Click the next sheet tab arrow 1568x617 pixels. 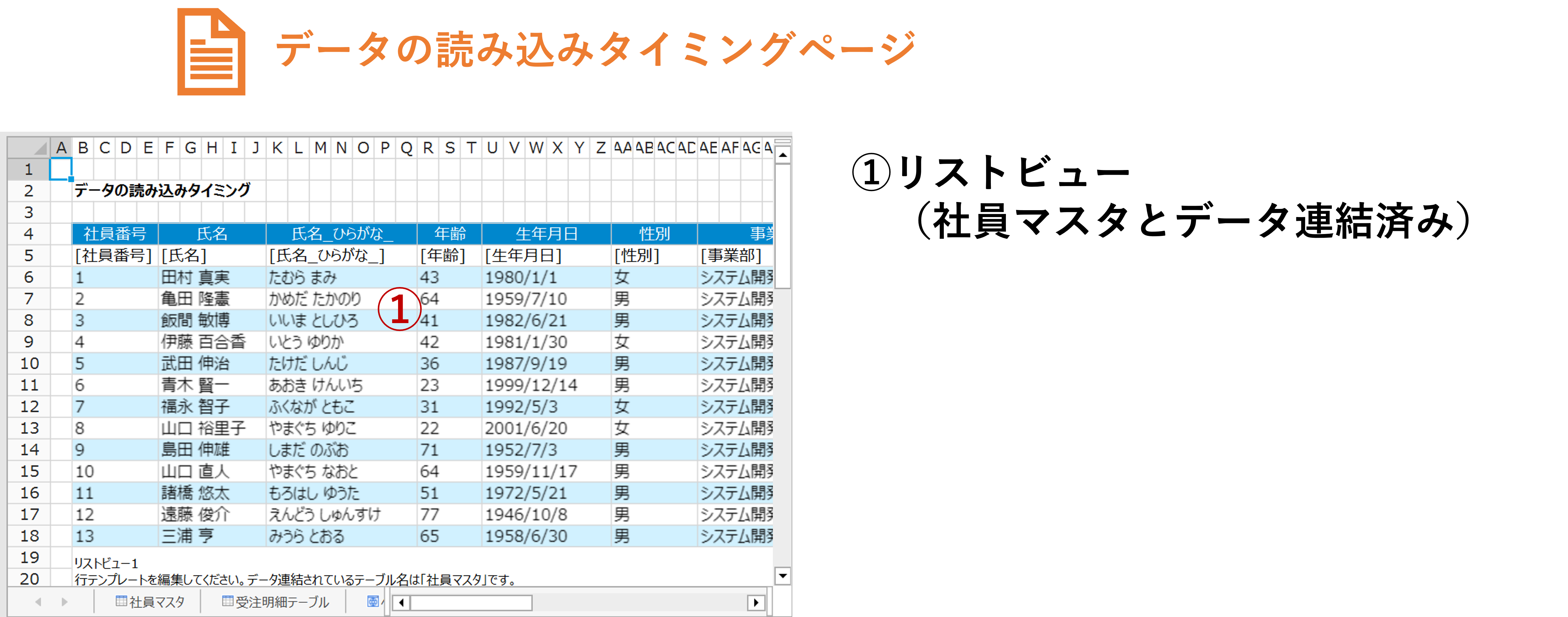click(65, 602)
